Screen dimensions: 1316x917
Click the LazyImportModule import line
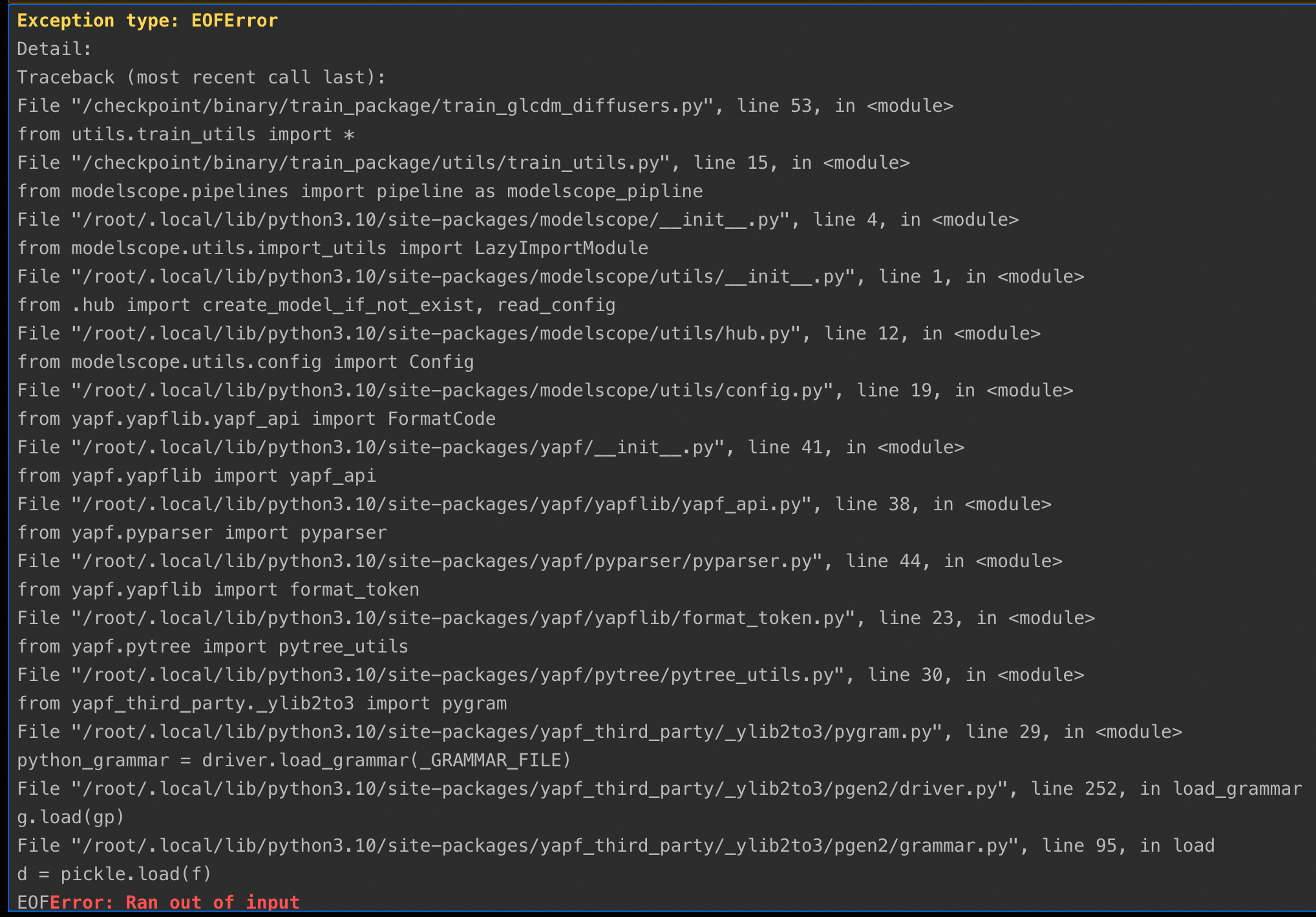point(333,248)
